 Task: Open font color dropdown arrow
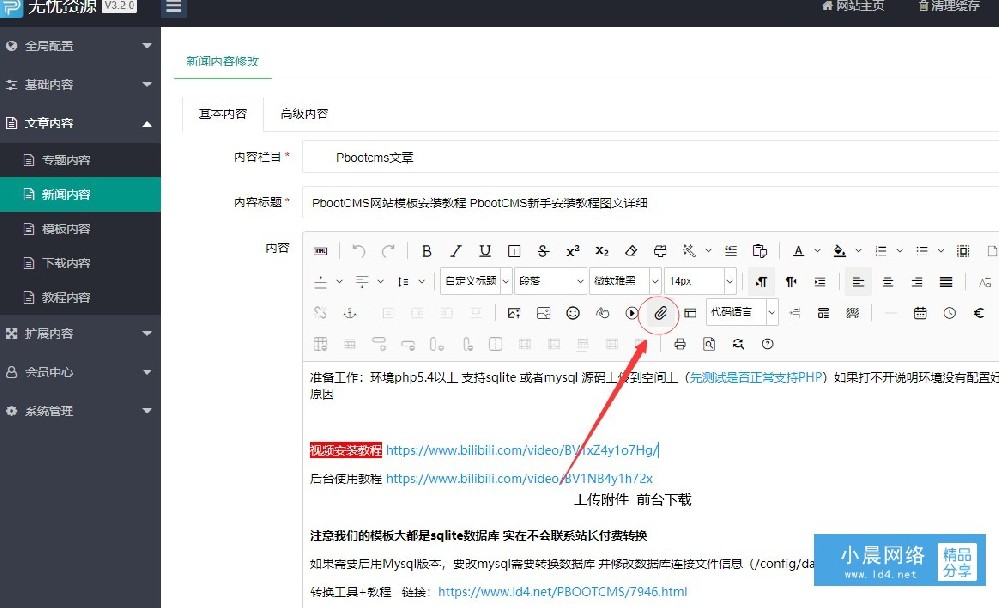click(x=817, y=251)
